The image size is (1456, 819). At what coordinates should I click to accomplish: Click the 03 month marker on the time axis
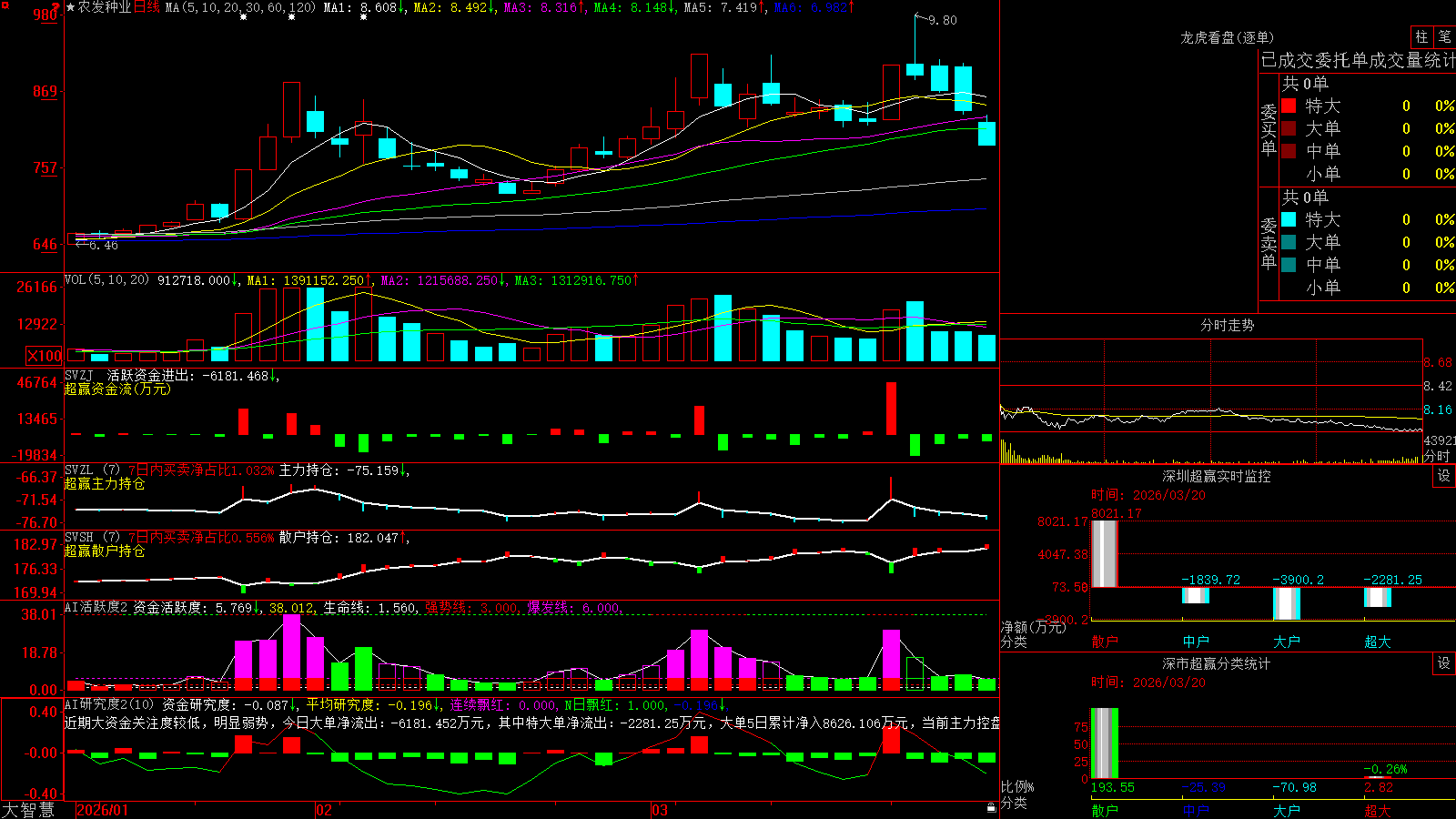click(660, 810)
